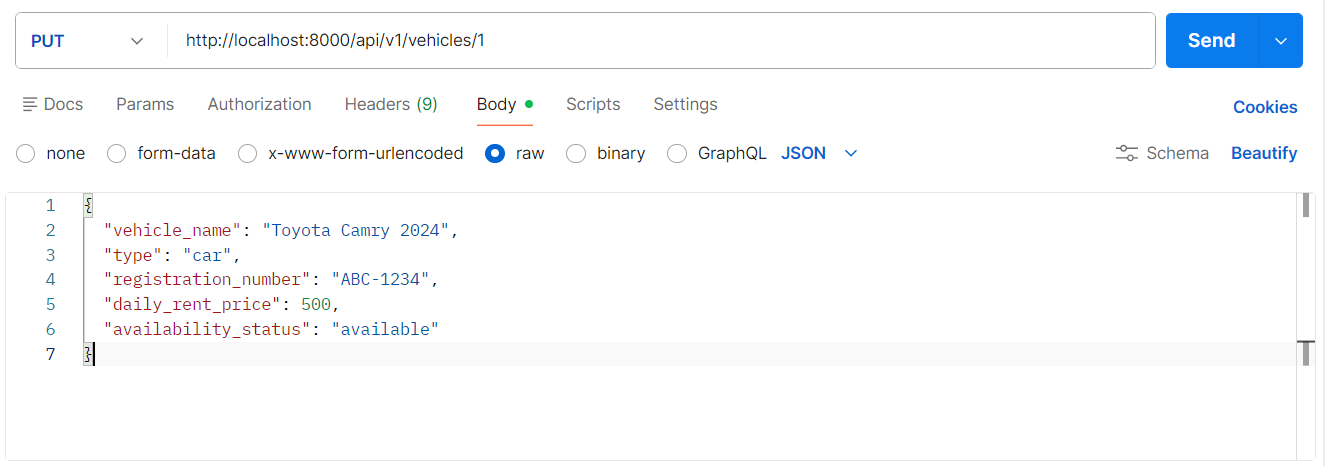1335x466 pixels.
Task: Click the Schema sliders icon
Action: coord(1126,153)
